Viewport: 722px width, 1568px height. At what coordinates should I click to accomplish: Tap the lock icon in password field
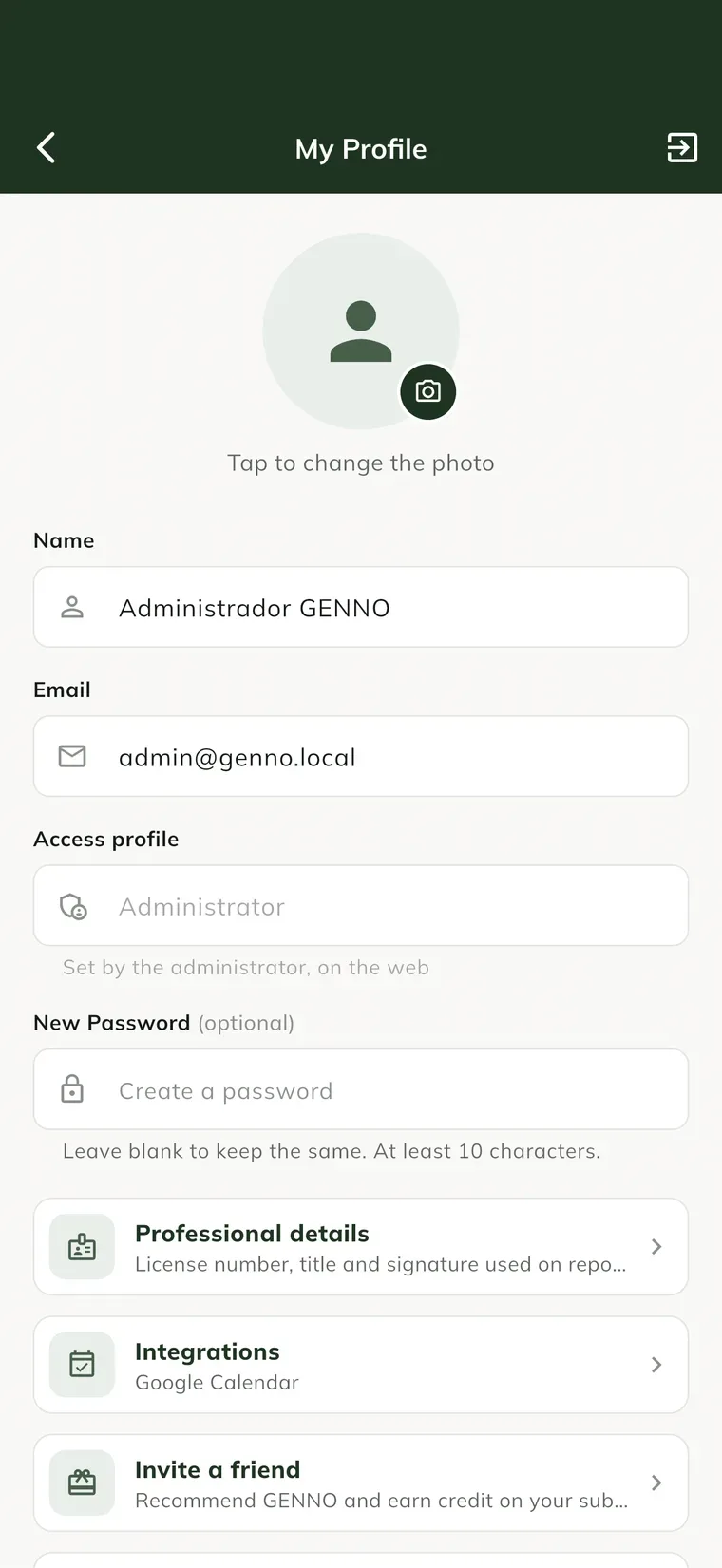coord(72,1089)
